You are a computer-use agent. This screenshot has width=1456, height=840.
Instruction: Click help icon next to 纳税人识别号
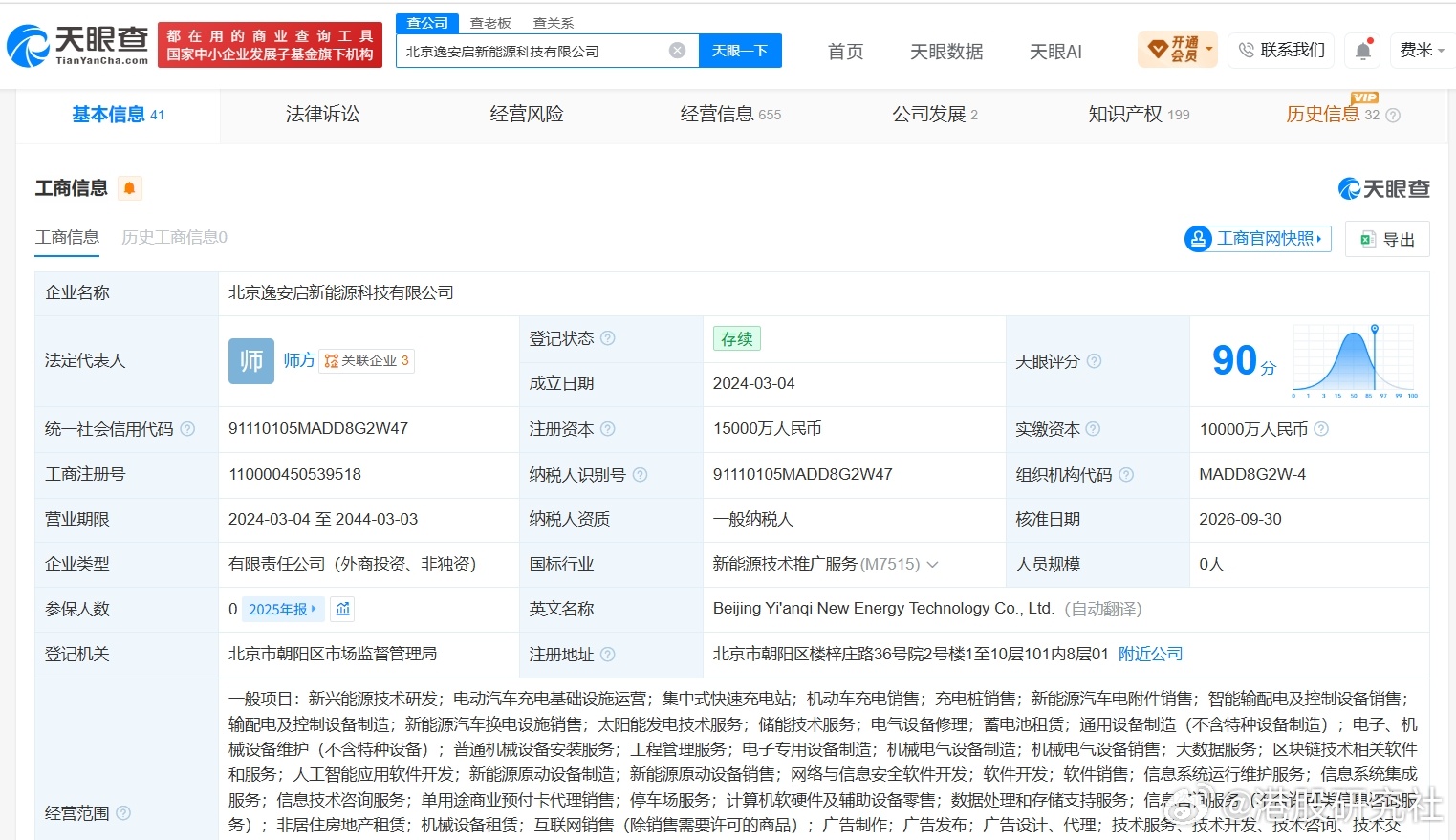coord(640,475)
